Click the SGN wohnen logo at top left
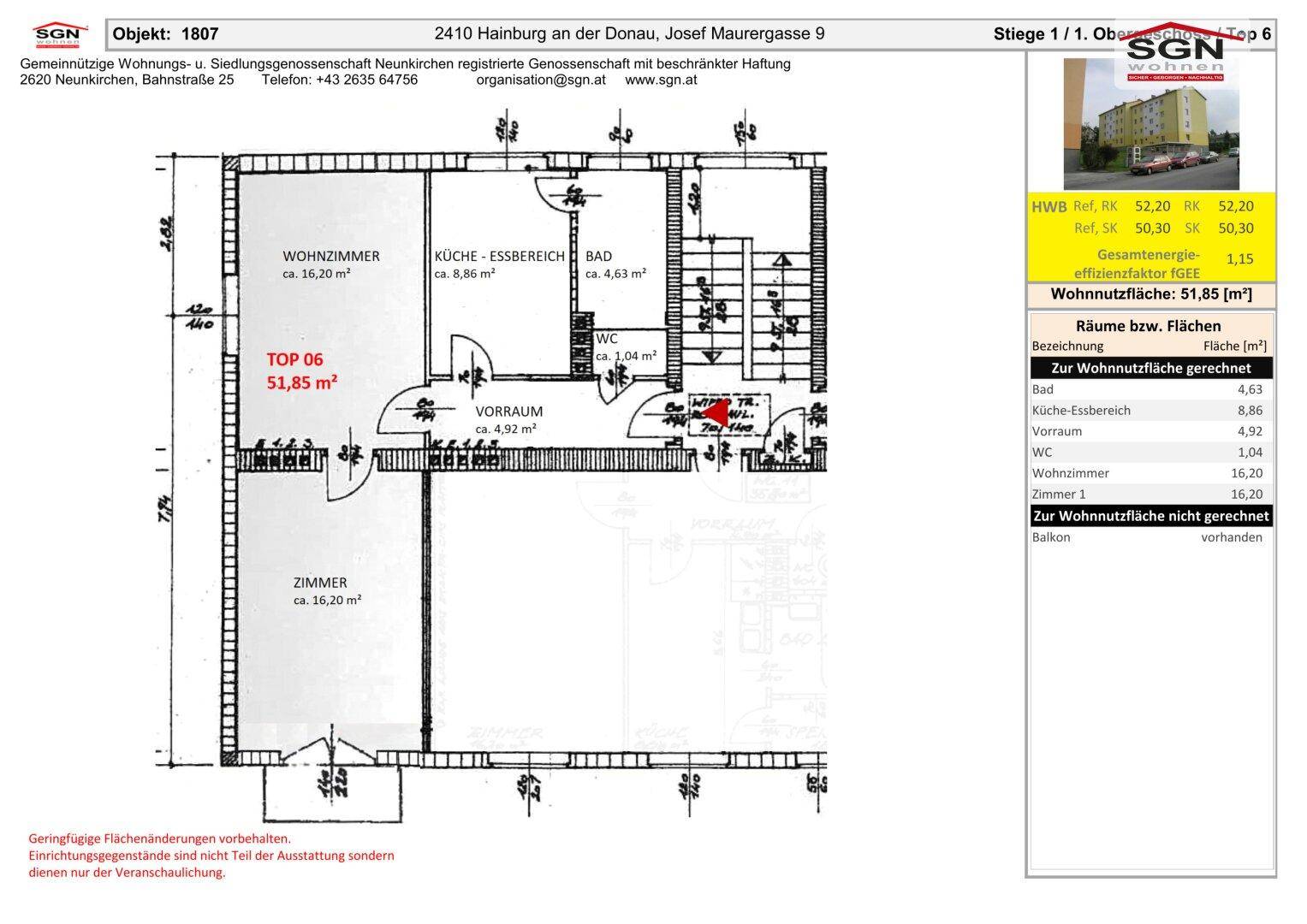 (x=60, y=35)
